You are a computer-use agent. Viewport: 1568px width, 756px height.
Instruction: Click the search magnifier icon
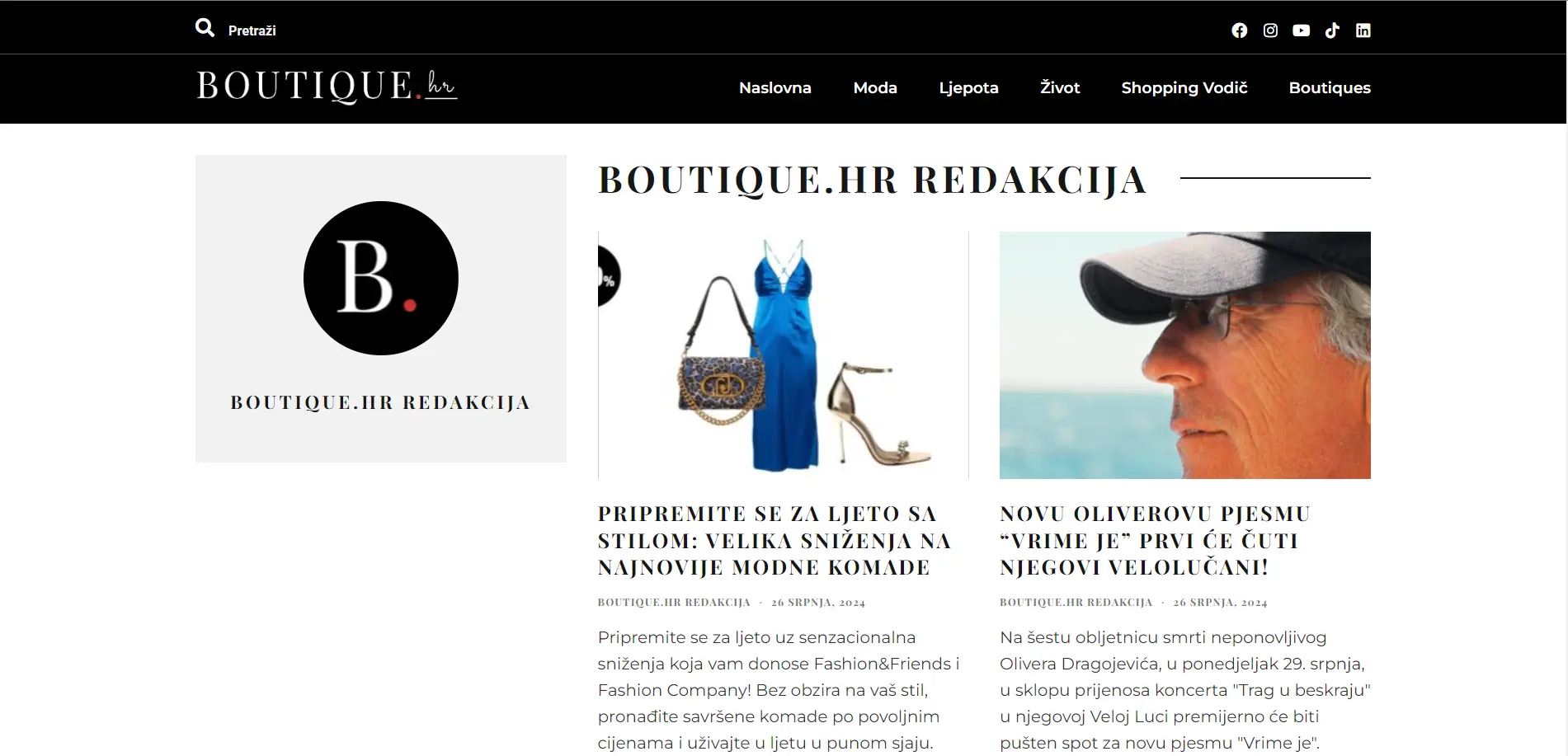(x=205, y=28)
